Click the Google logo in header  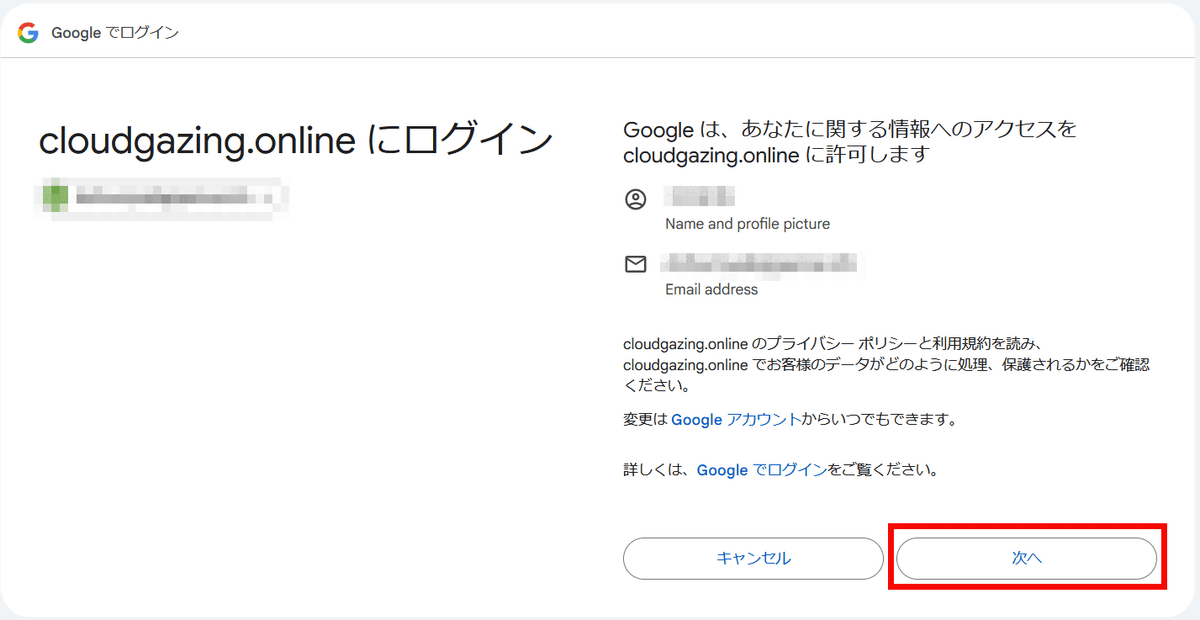(28, 33)
